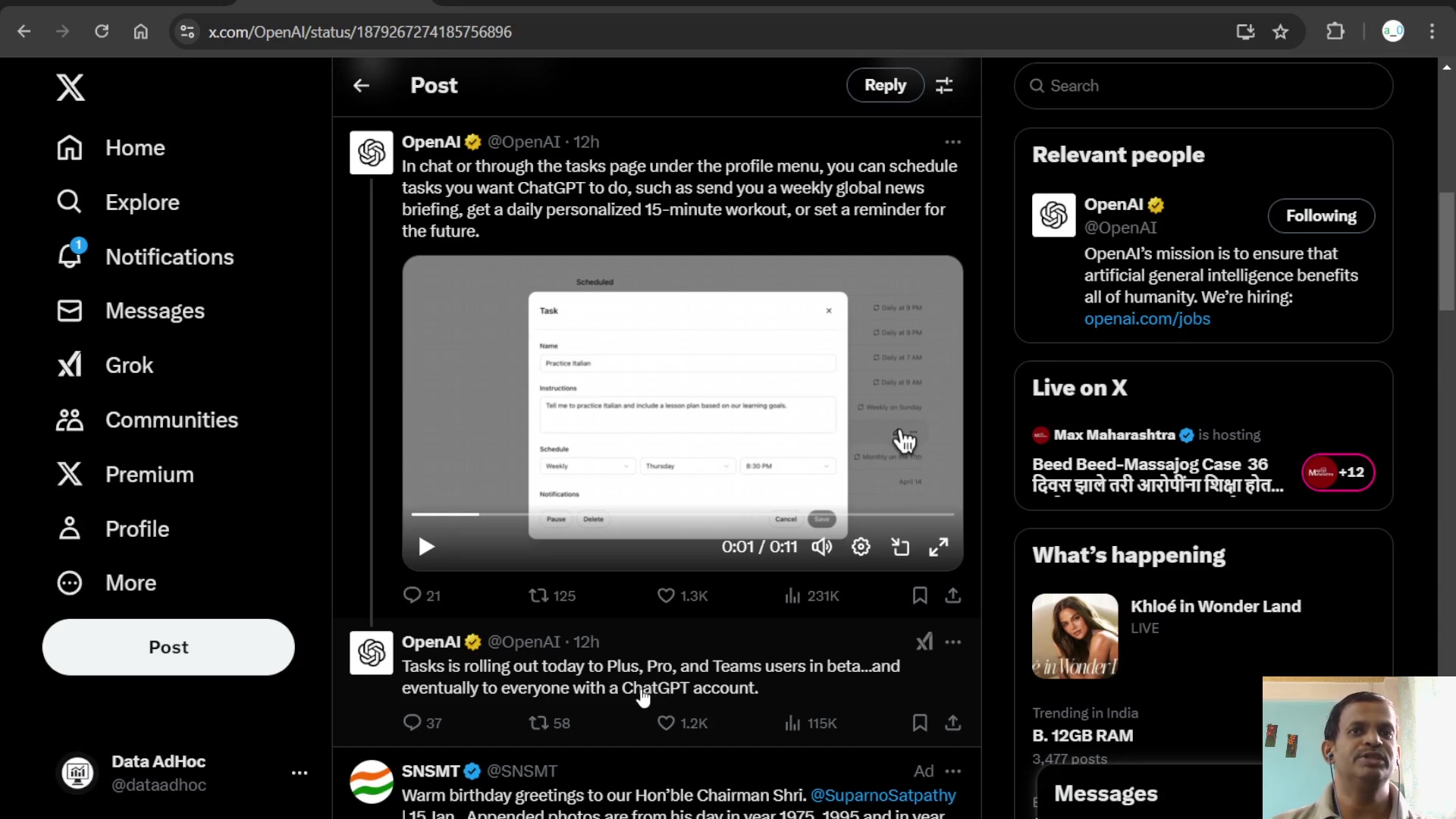
Task: Click the page vertical scrollbar
Action: [x=1447, y=252]
